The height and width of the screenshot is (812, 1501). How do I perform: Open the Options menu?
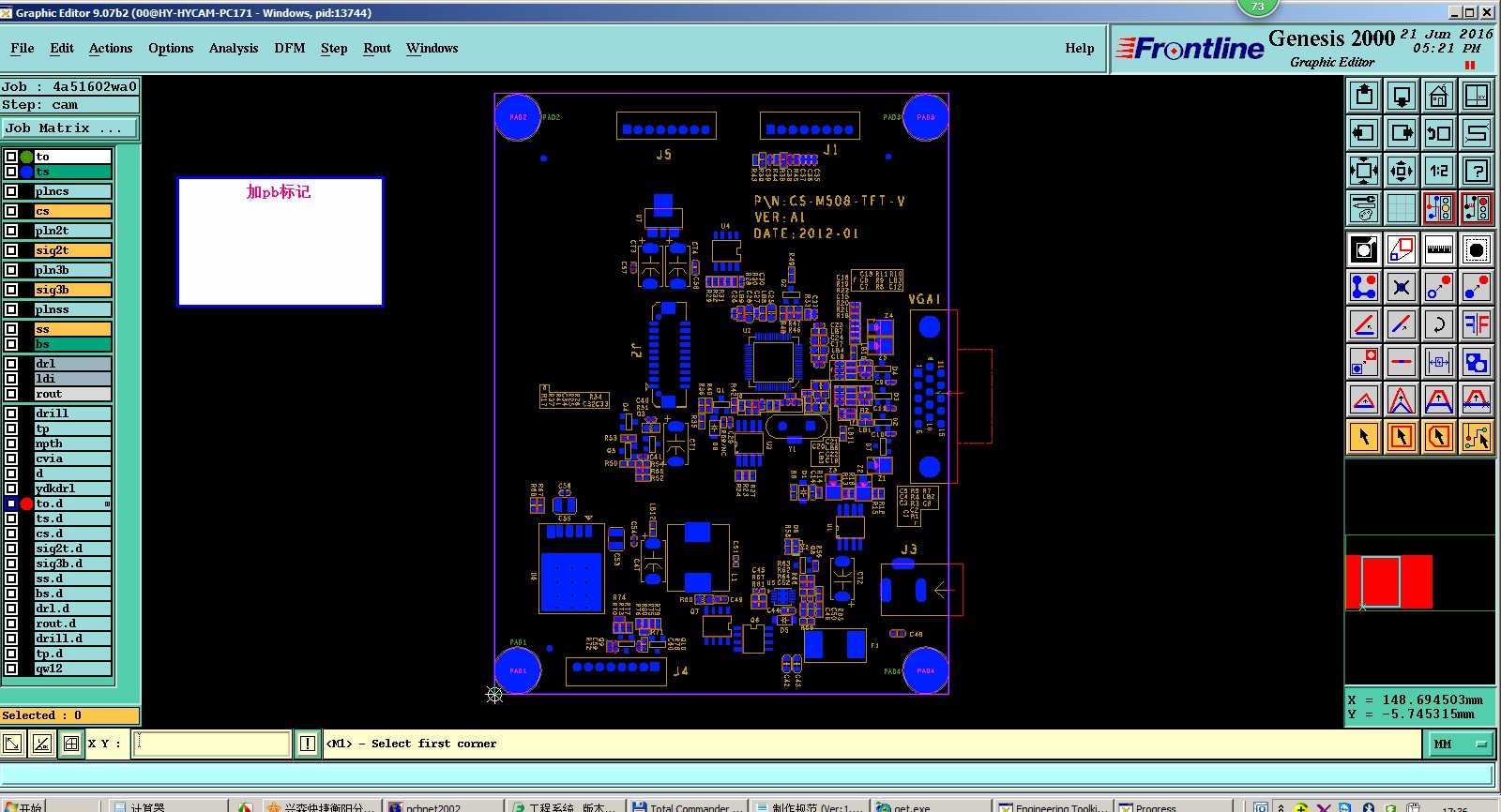pos(171,49)
